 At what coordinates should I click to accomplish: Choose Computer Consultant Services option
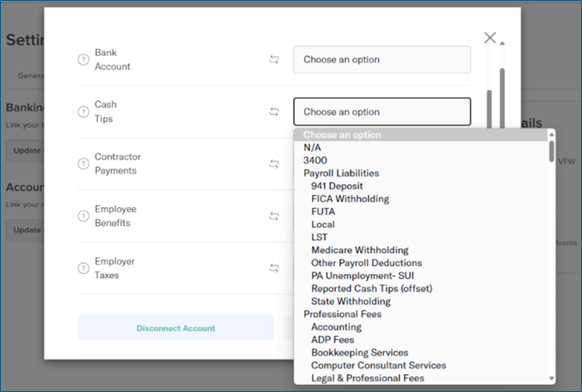pyautogui.click(x=421, y=365)
